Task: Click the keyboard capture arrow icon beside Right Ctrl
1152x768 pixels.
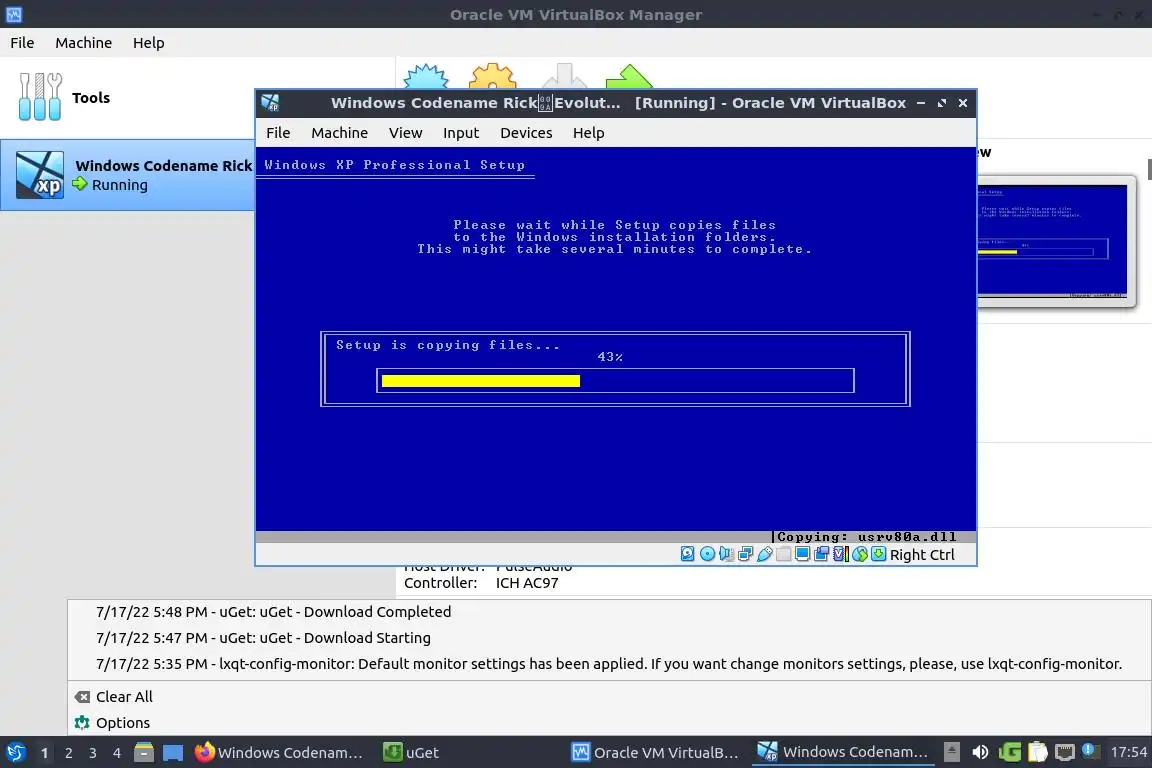Action: [x=878, y=554]
